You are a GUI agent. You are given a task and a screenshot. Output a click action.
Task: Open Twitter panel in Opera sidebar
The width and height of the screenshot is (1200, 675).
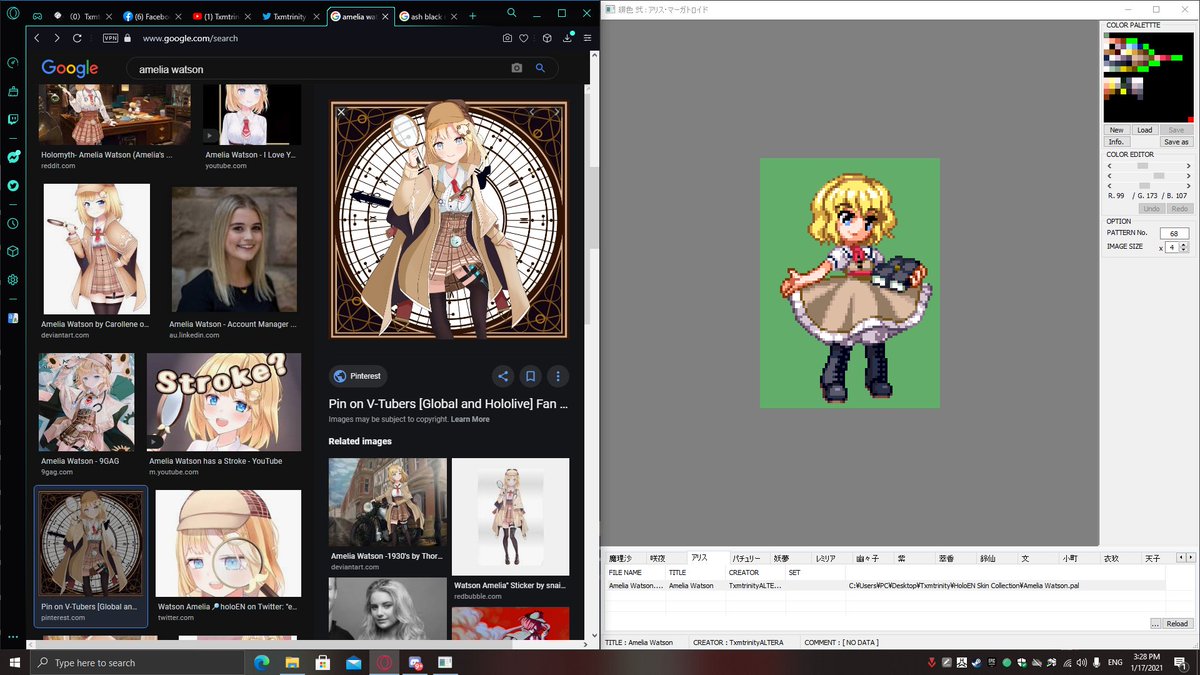click(13, 185)
